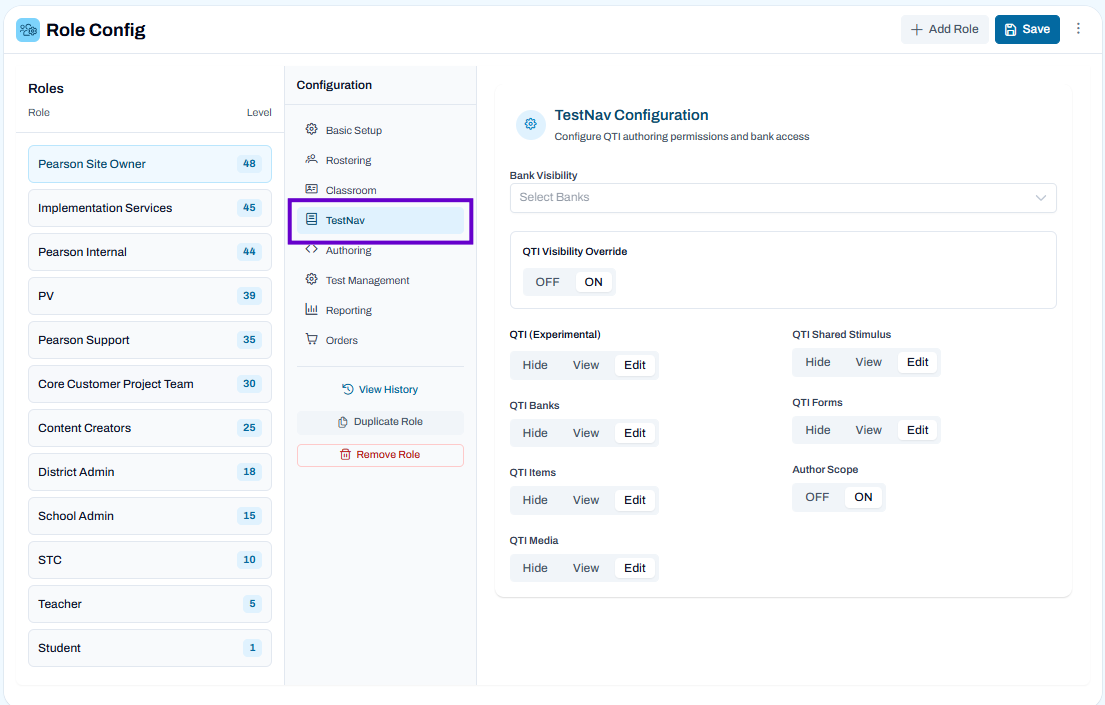1105x705 pixels.
Task: Select the Student role
Action: (x=149, y=648)
